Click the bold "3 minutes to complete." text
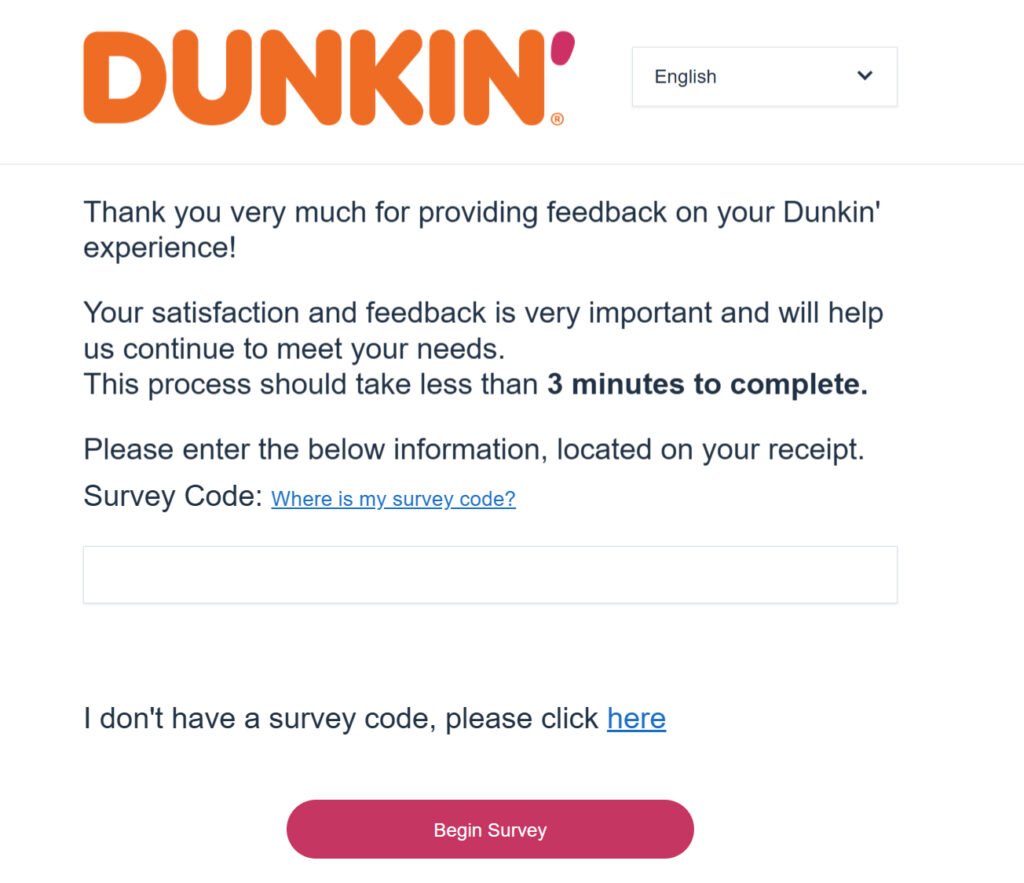 point(707,385)
